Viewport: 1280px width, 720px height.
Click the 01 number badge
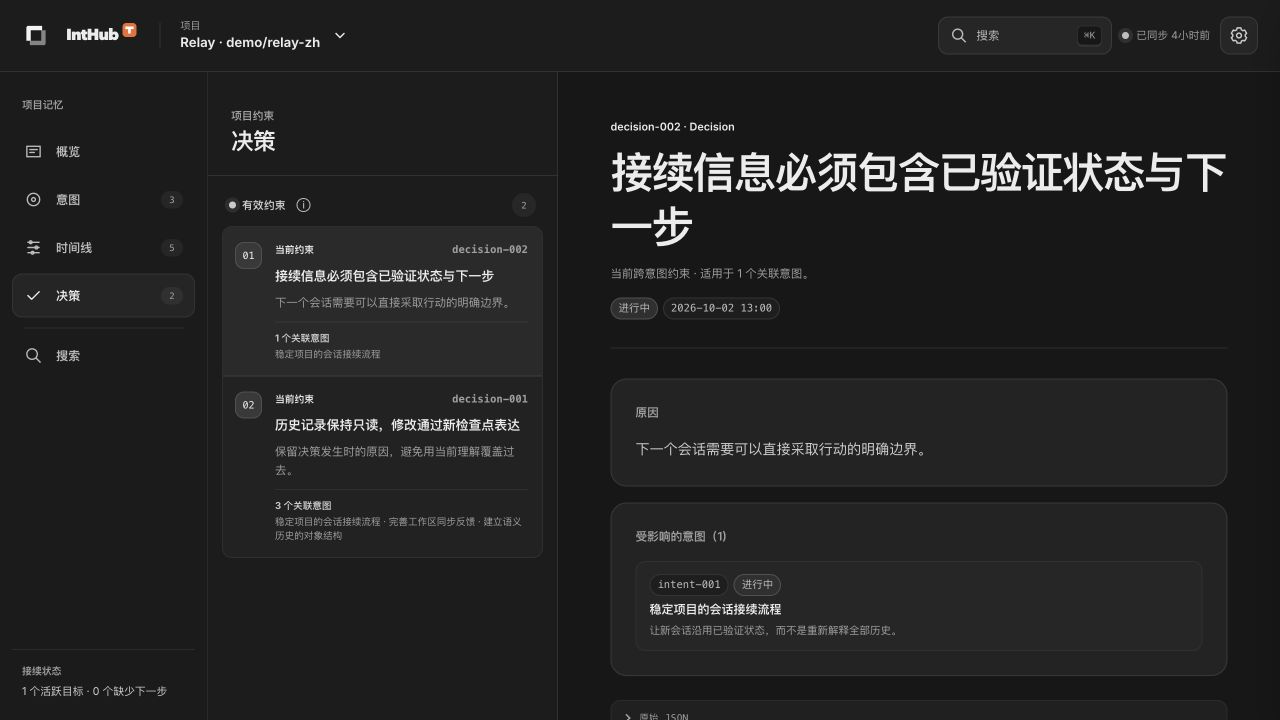[248, 255]
